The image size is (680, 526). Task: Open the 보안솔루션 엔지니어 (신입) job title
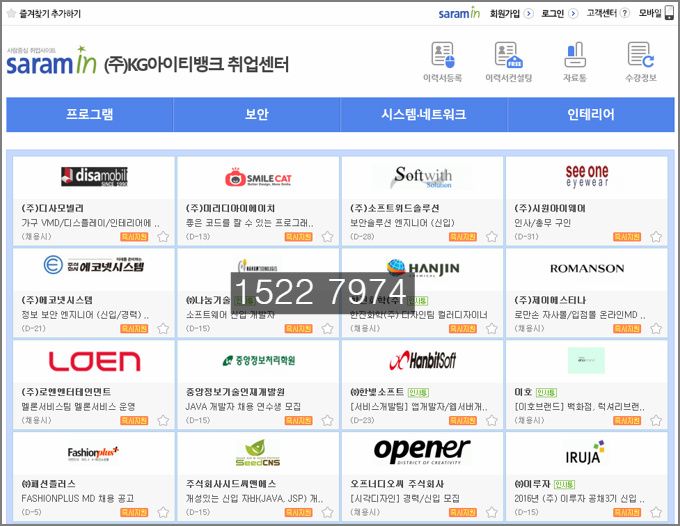click(x=402, y=223)
